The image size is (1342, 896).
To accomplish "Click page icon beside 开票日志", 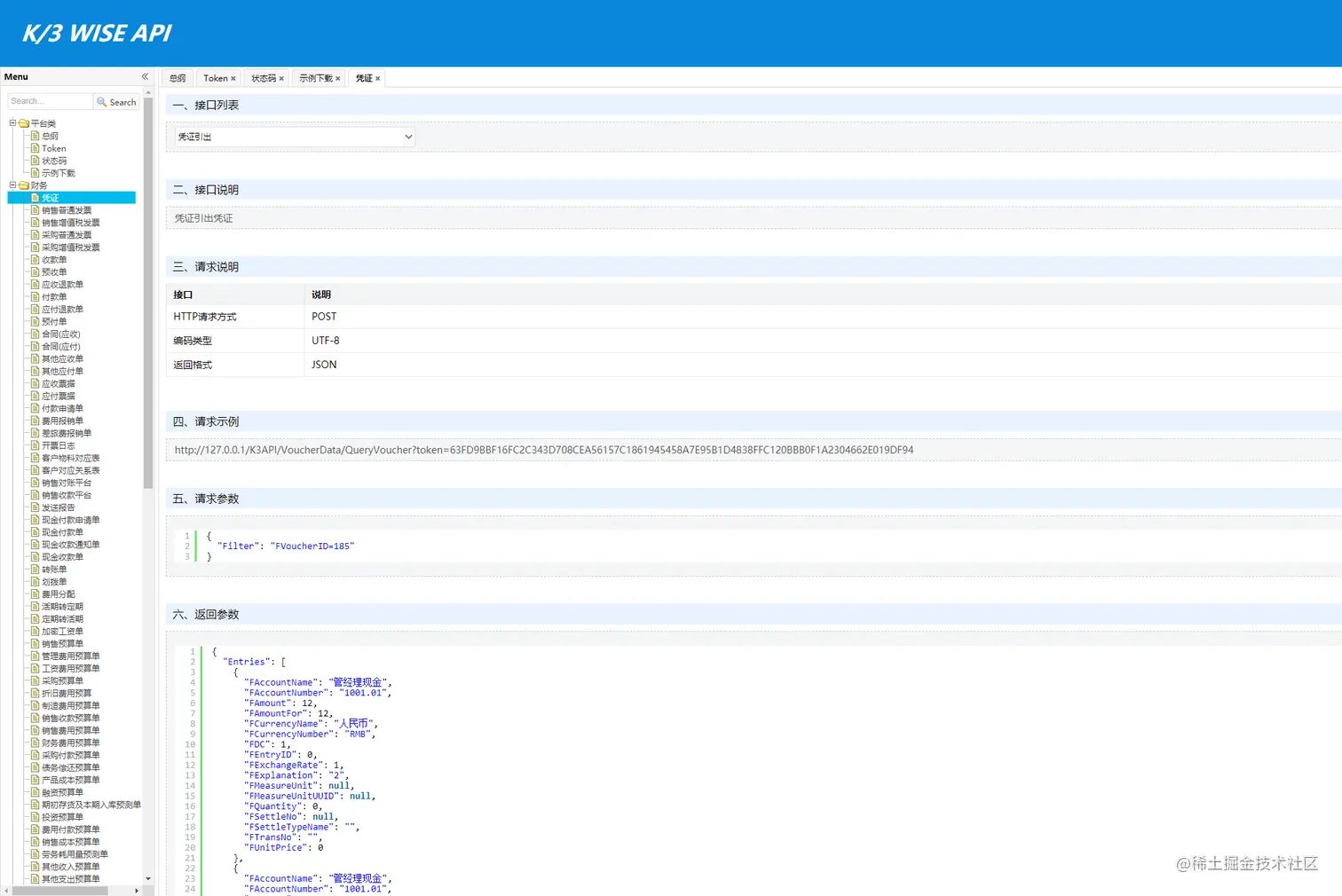I will click(36, 446).
